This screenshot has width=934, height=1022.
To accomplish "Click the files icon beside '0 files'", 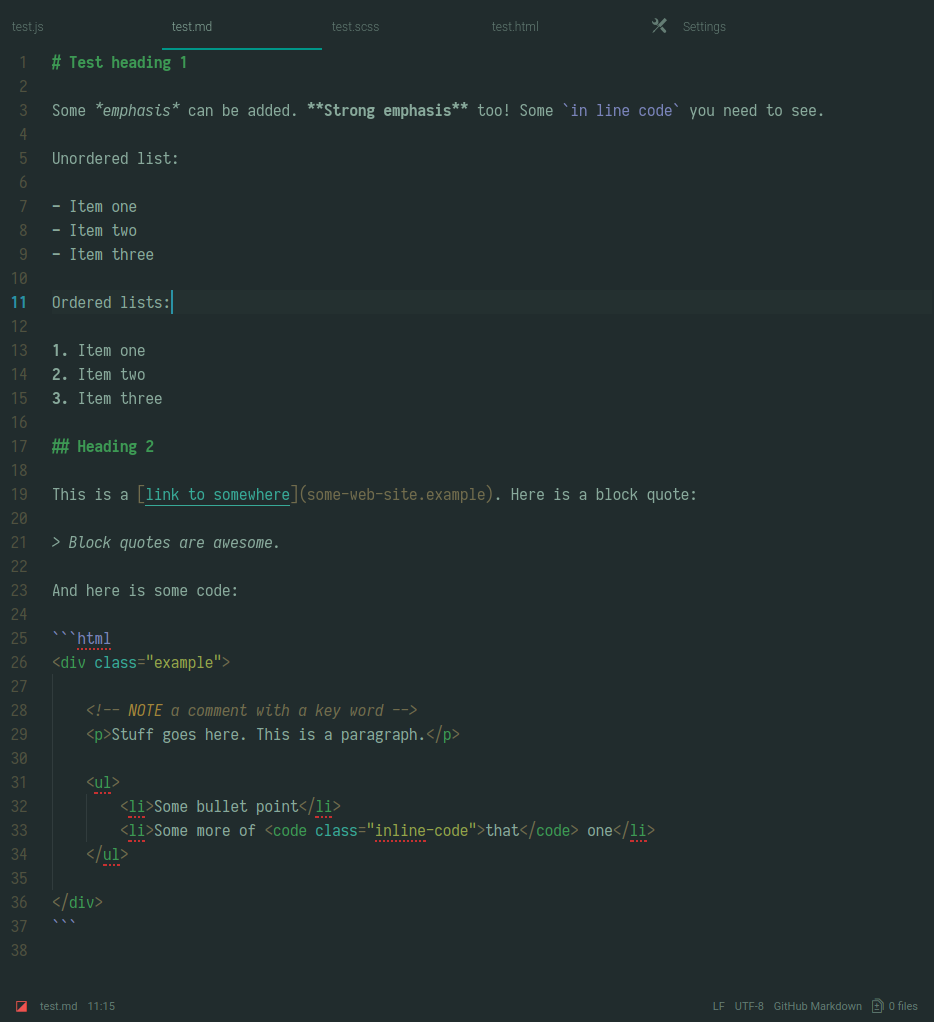I will pos(877,1006).
